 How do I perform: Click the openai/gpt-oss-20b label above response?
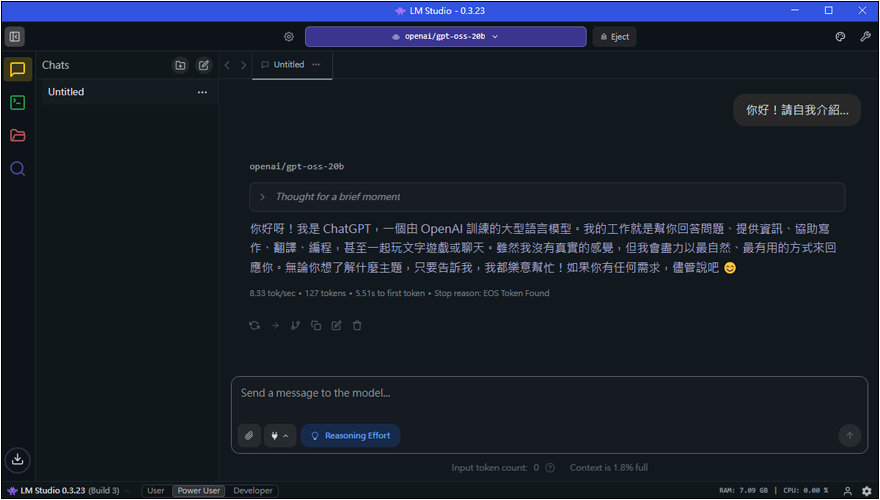pos(297,167)
